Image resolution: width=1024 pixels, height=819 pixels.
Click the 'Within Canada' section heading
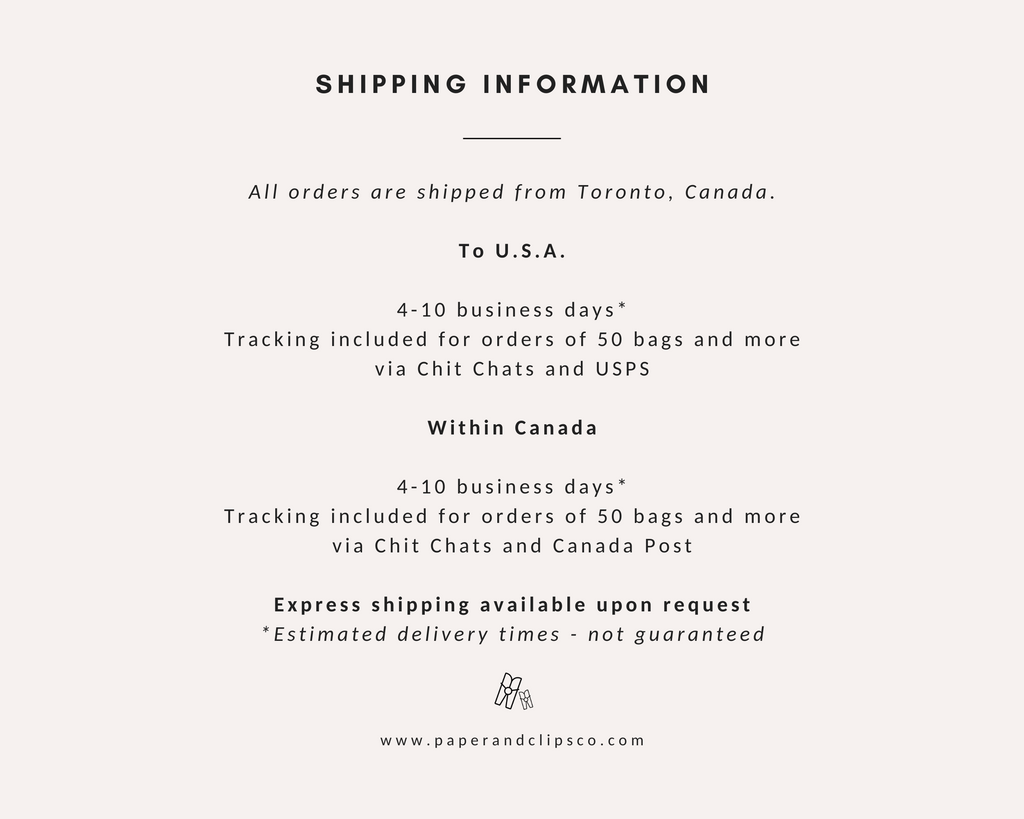pyautogui.click(x=512, y=428)
